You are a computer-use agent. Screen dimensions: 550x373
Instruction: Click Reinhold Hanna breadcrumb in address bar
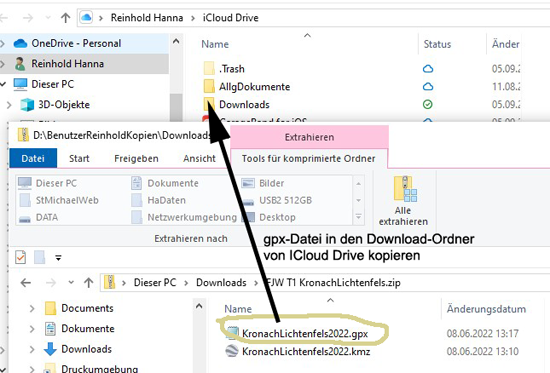pos(147,18)
